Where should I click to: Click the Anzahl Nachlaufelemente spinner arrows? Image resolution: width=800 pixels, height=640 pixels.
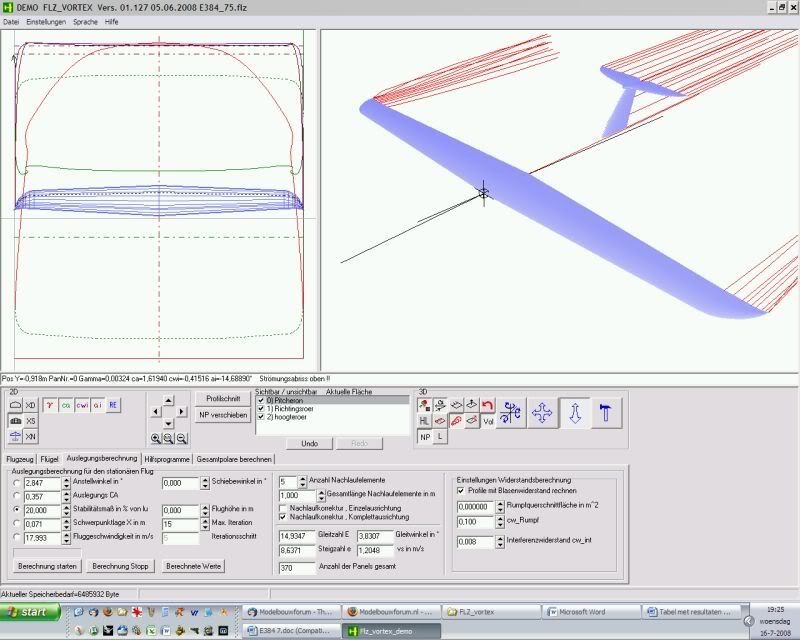(303, 482)
